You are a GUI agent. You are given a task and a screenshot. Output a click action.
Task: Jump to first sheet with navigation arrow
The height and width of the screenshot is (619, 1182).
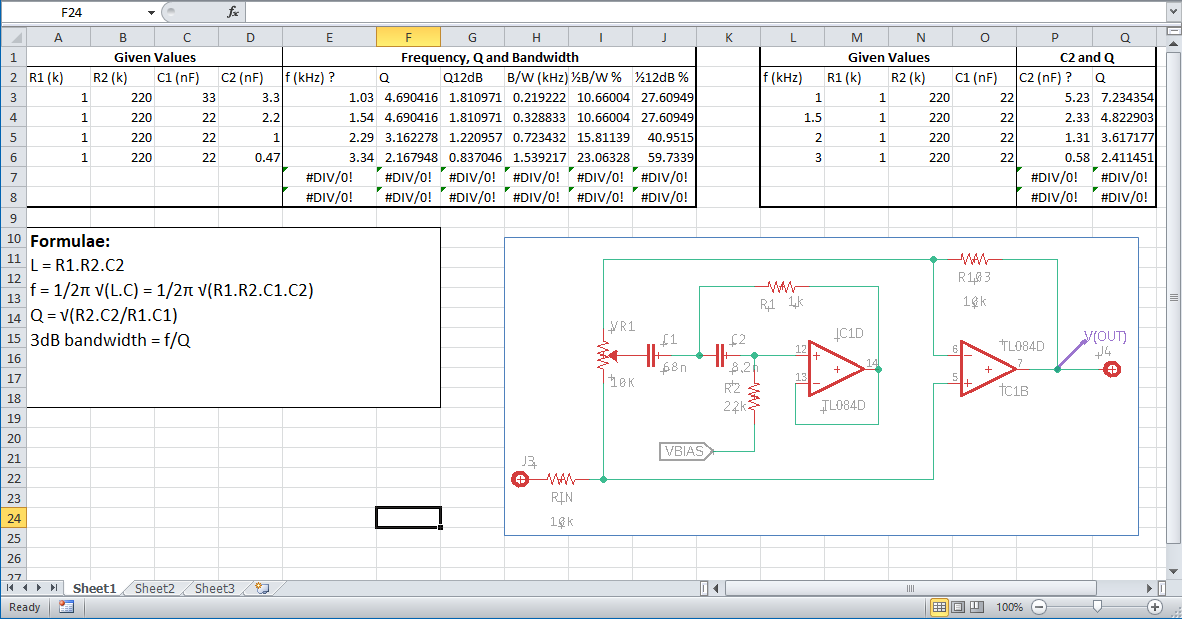11,588
